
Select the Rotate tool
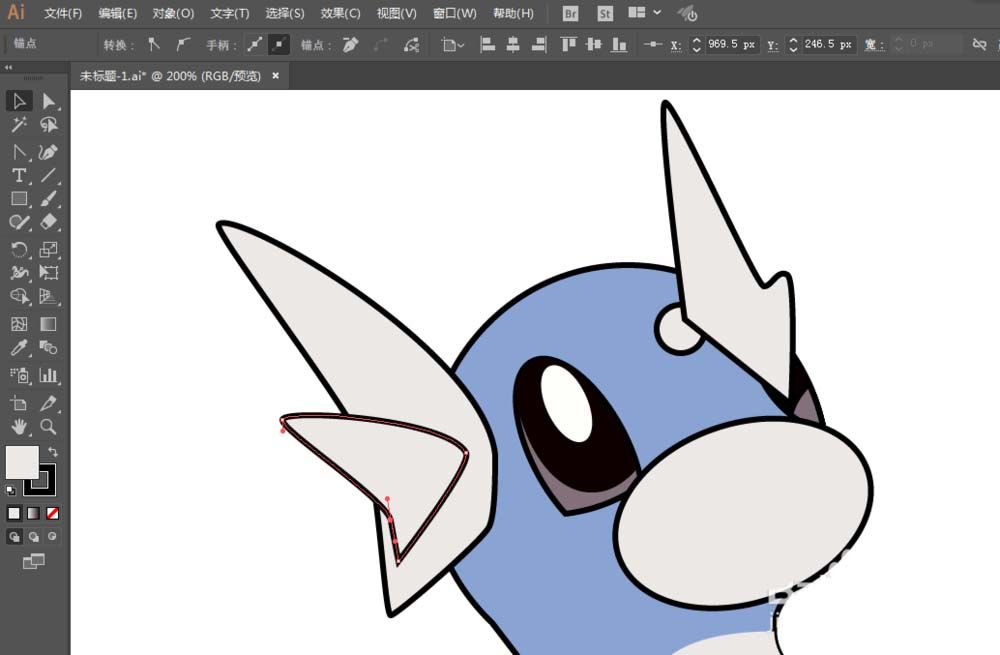point(19,249)
